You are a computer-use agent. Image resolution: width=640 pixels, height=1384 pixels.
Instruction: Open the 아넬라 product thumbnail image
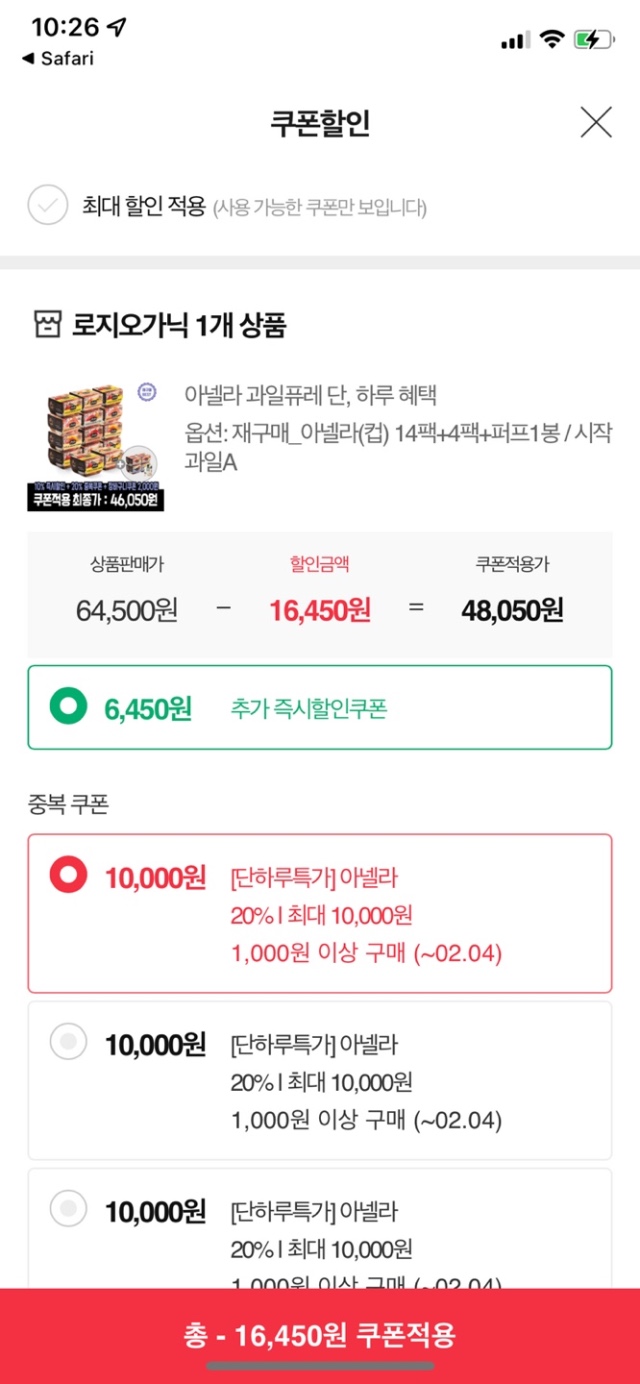click(x=95, y=445)
